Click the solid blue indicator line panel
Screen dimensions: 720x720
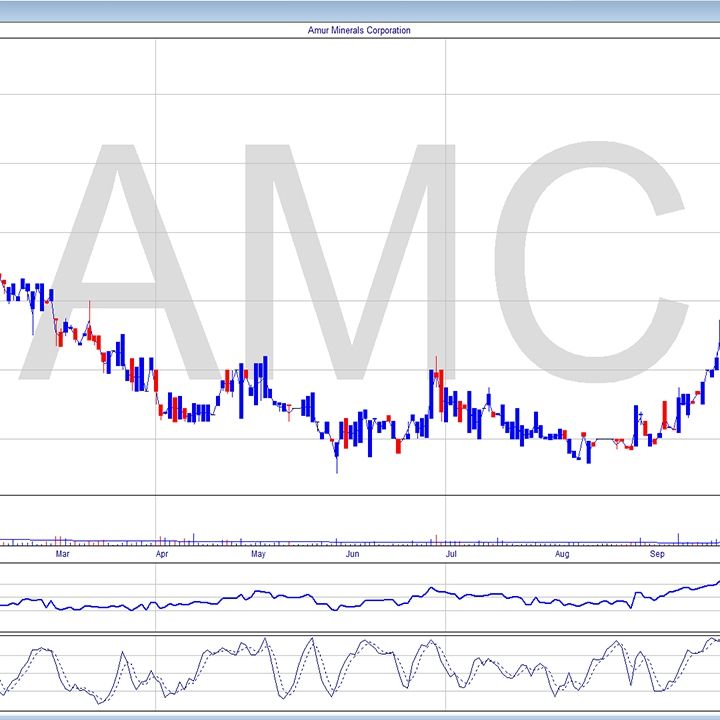point(360,598)
